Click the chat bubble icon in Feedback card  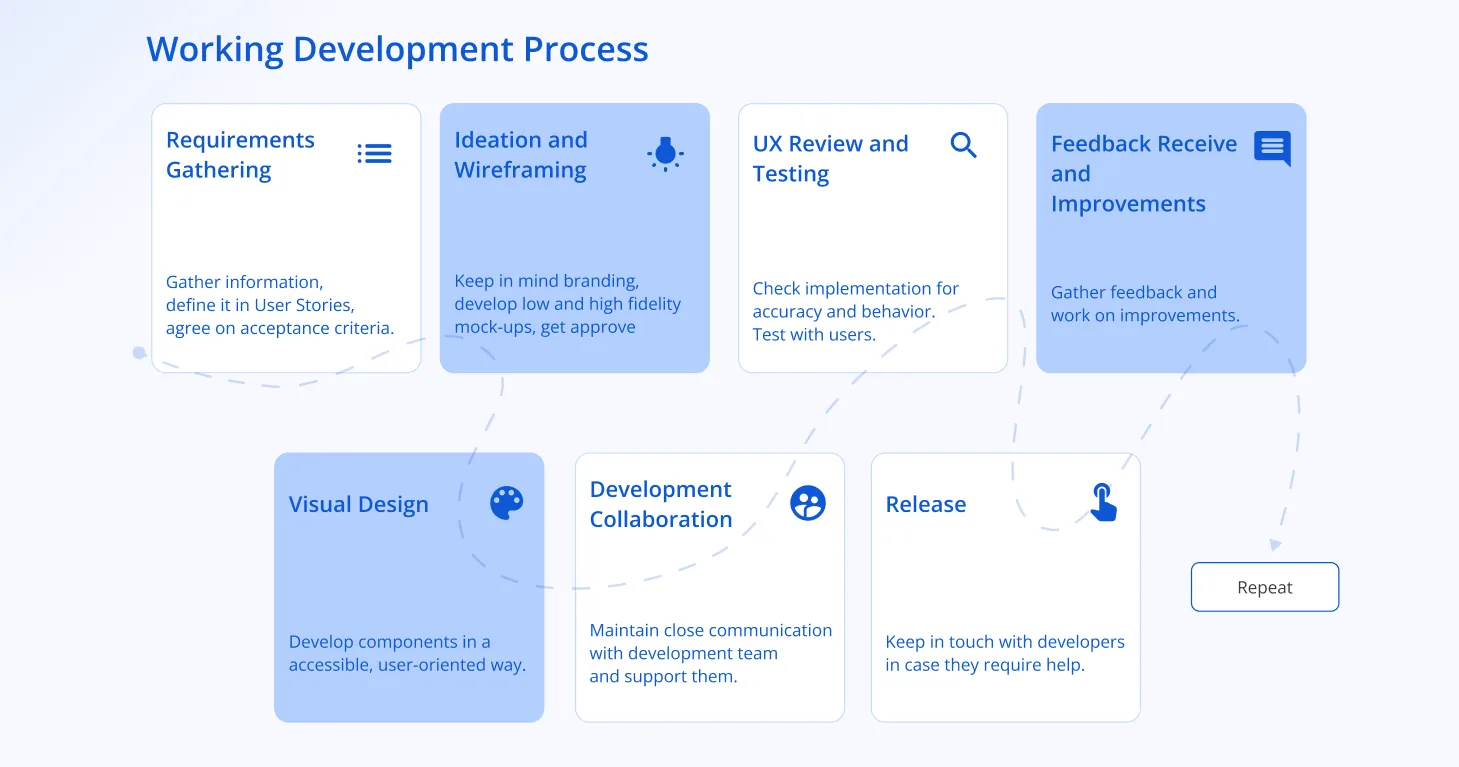click(x=1272, y=148)
